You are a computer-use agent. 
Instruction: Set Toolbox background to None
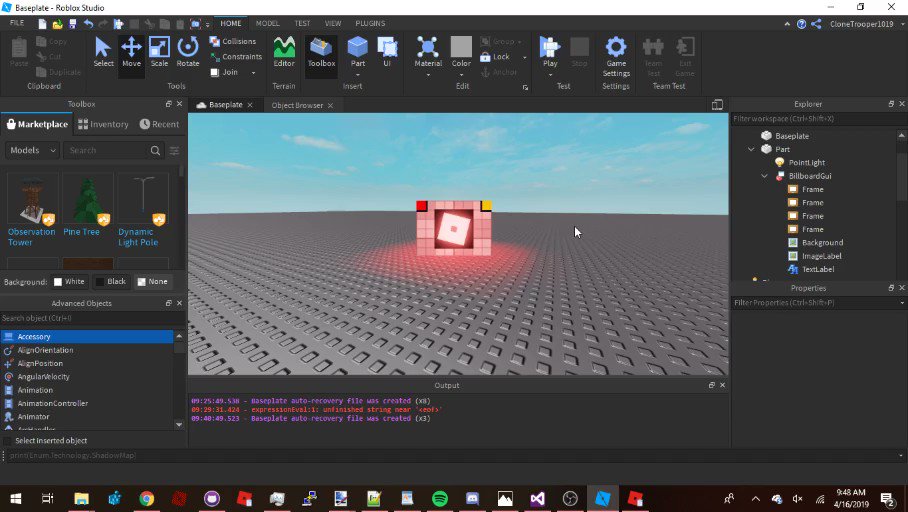152,281
